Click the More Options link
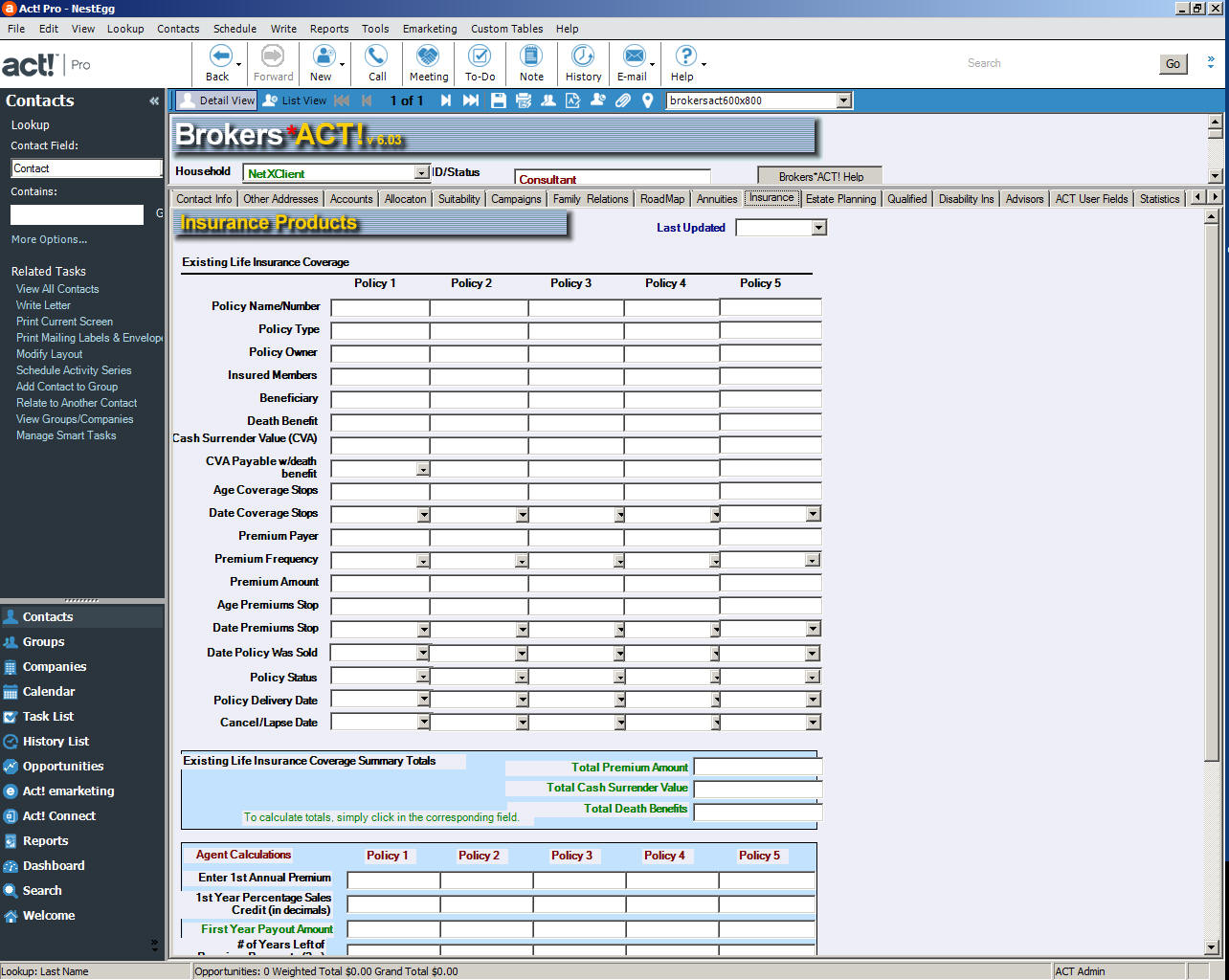This screenshot has height=980, width=1229. 49,239
